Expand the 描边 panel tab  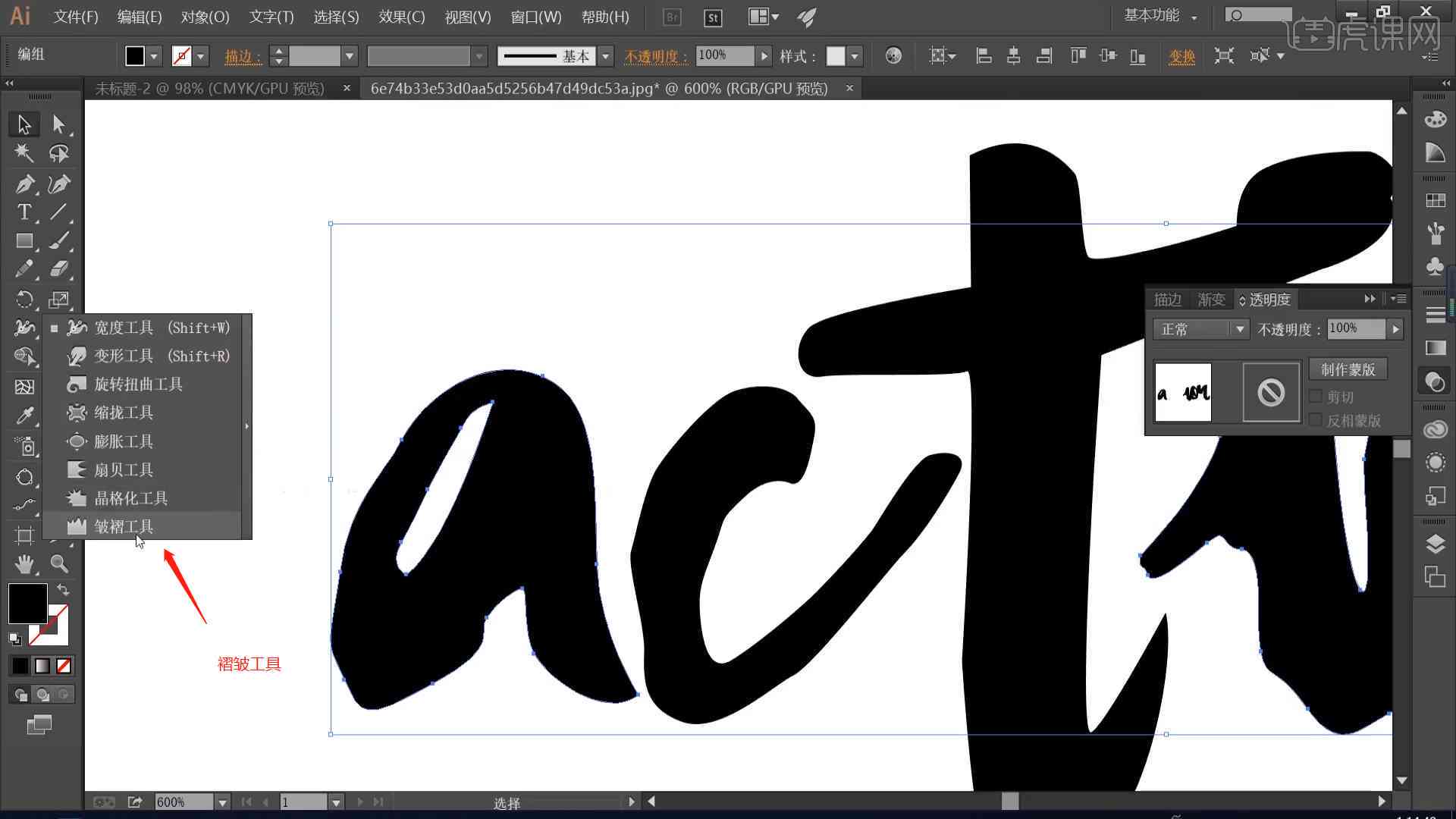point(1166,299)
